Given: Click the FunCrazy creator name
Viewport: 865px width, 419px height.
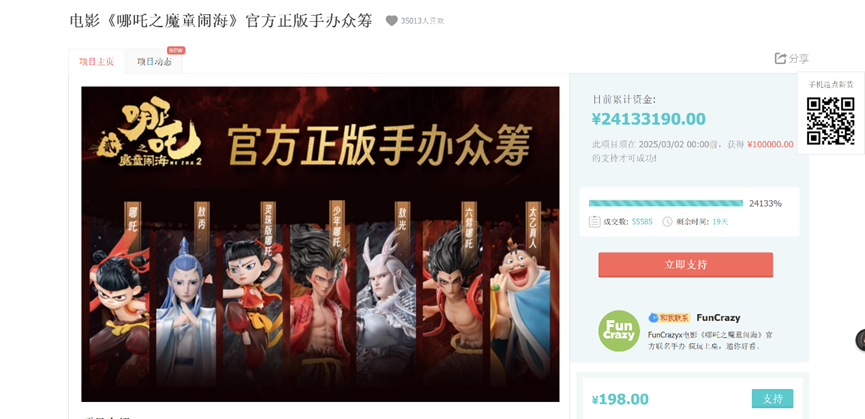Looking at the screenshot, I should click(718, 318).
